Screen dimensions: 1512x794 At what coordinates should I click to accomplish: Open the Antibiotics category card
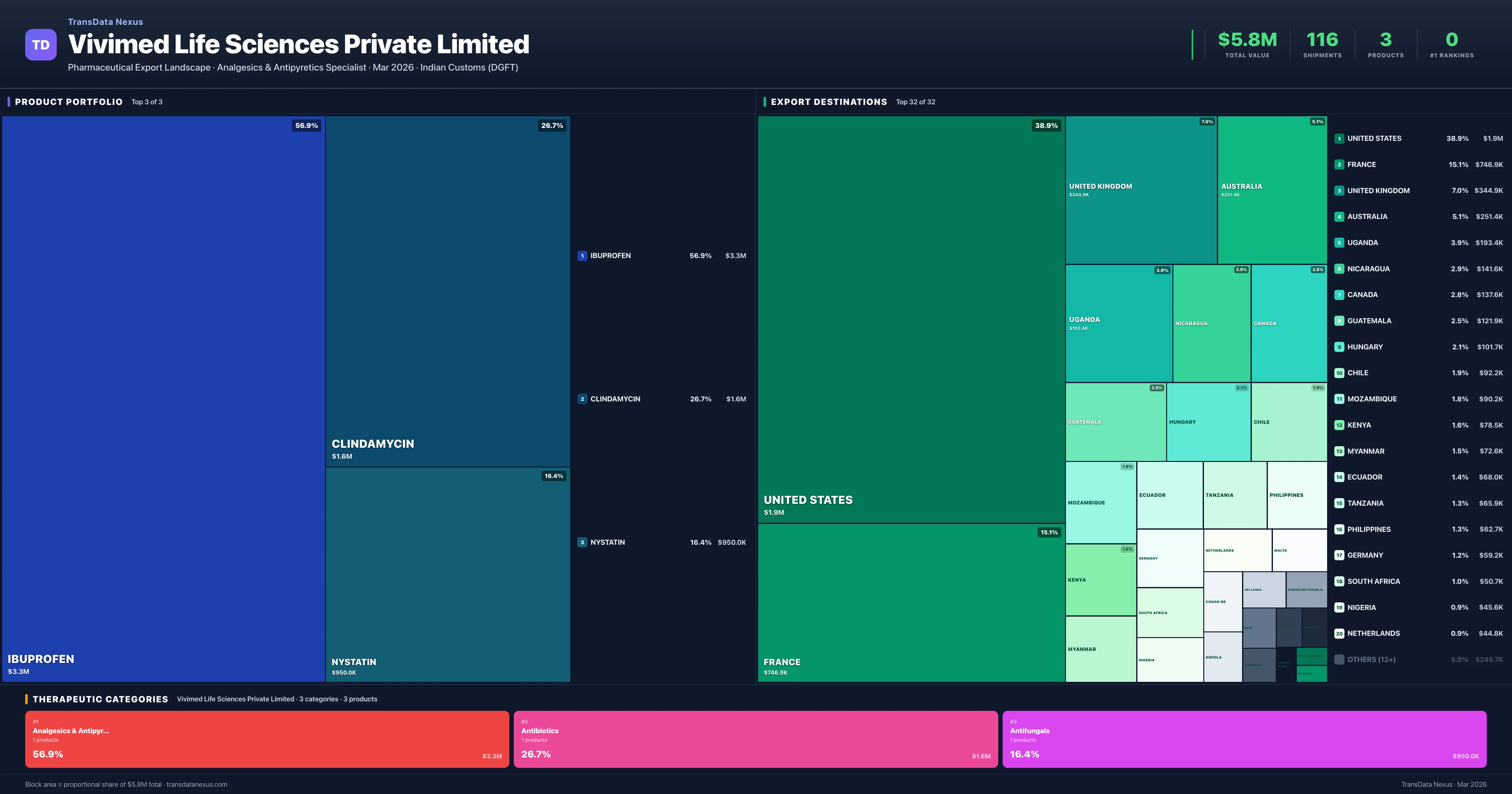coord(755,739)
